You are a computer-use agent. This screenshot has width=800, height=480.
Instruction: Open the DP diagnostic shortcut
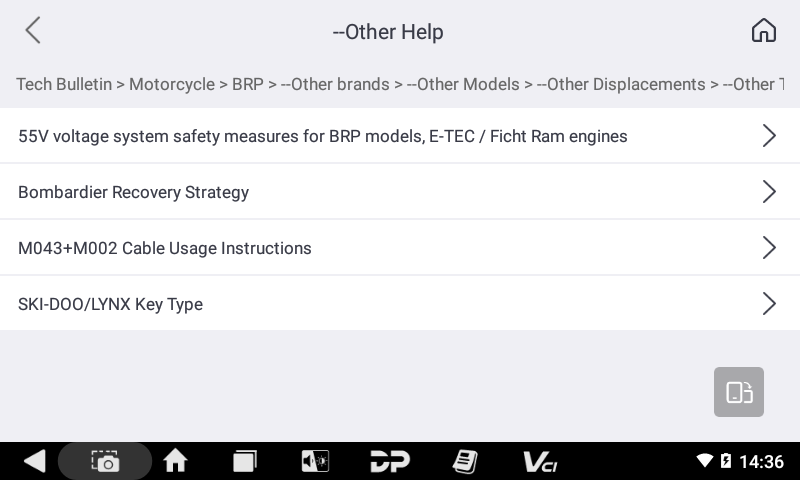(x=390, y=461)
